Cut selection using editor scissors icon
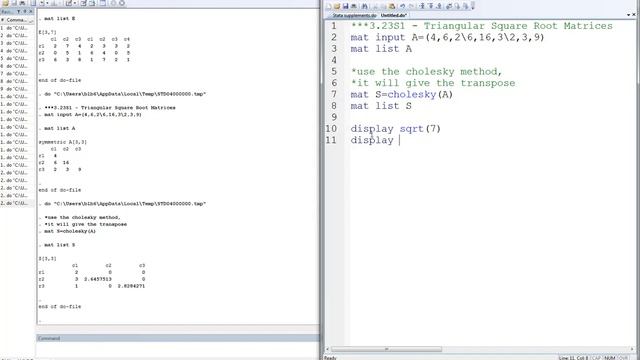Viewport: 640px width, 360px height. click(x=376, y=6)
